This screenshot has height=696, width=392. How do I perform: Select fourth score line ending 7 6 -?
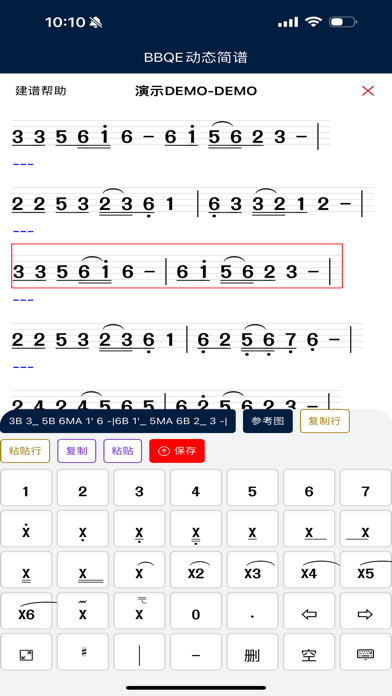187,338
